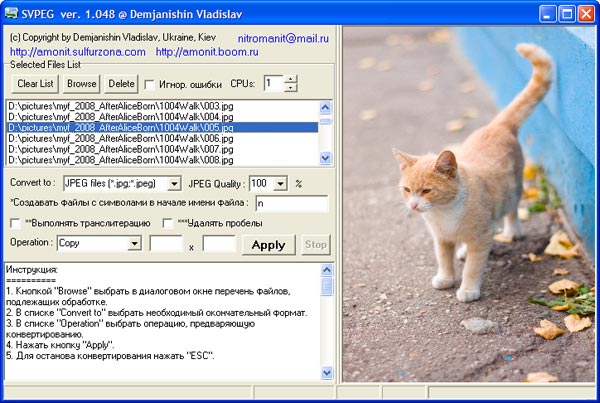Click the Delete button
The width and height of the screenshot is (600, 403).
[x=121, y=83]
